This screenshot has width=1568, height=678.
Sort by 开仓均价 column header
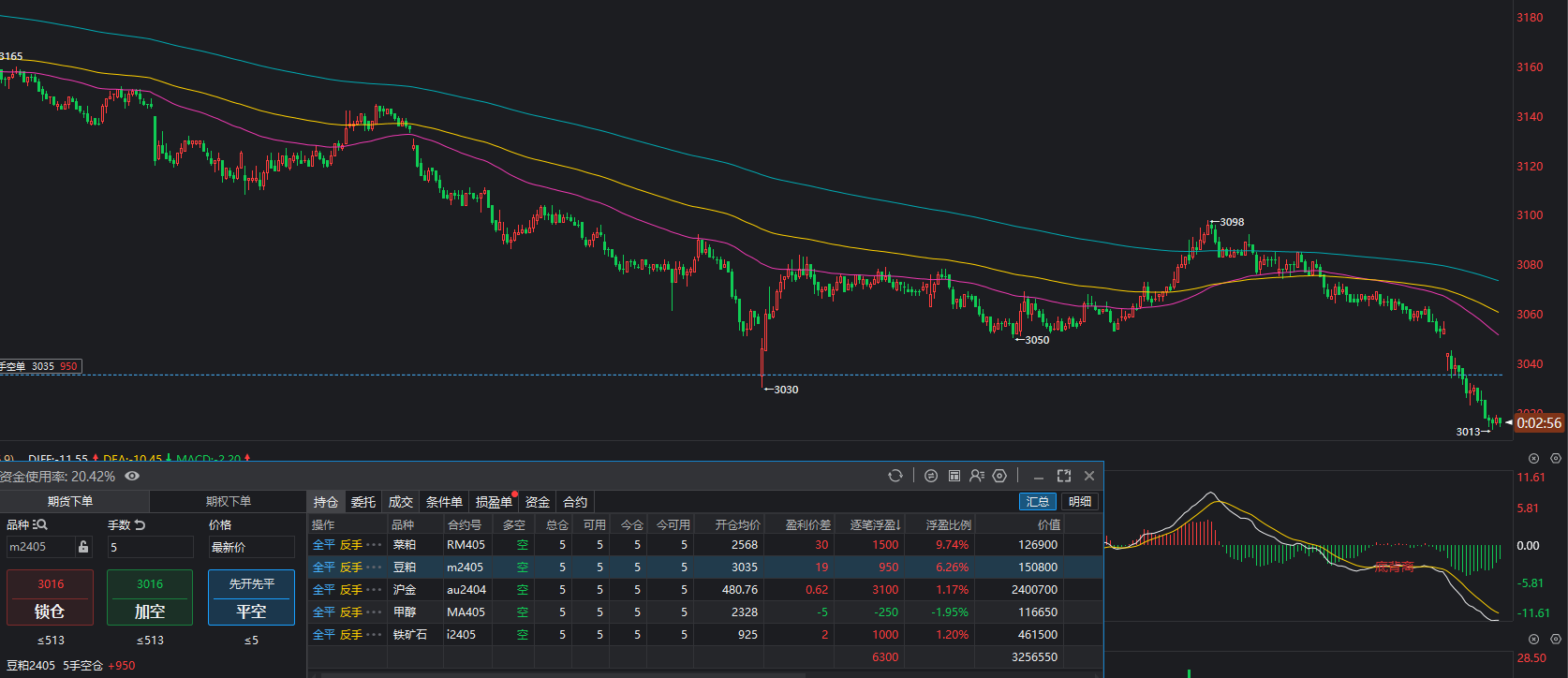pyautogui.click(x=737, y=524)
